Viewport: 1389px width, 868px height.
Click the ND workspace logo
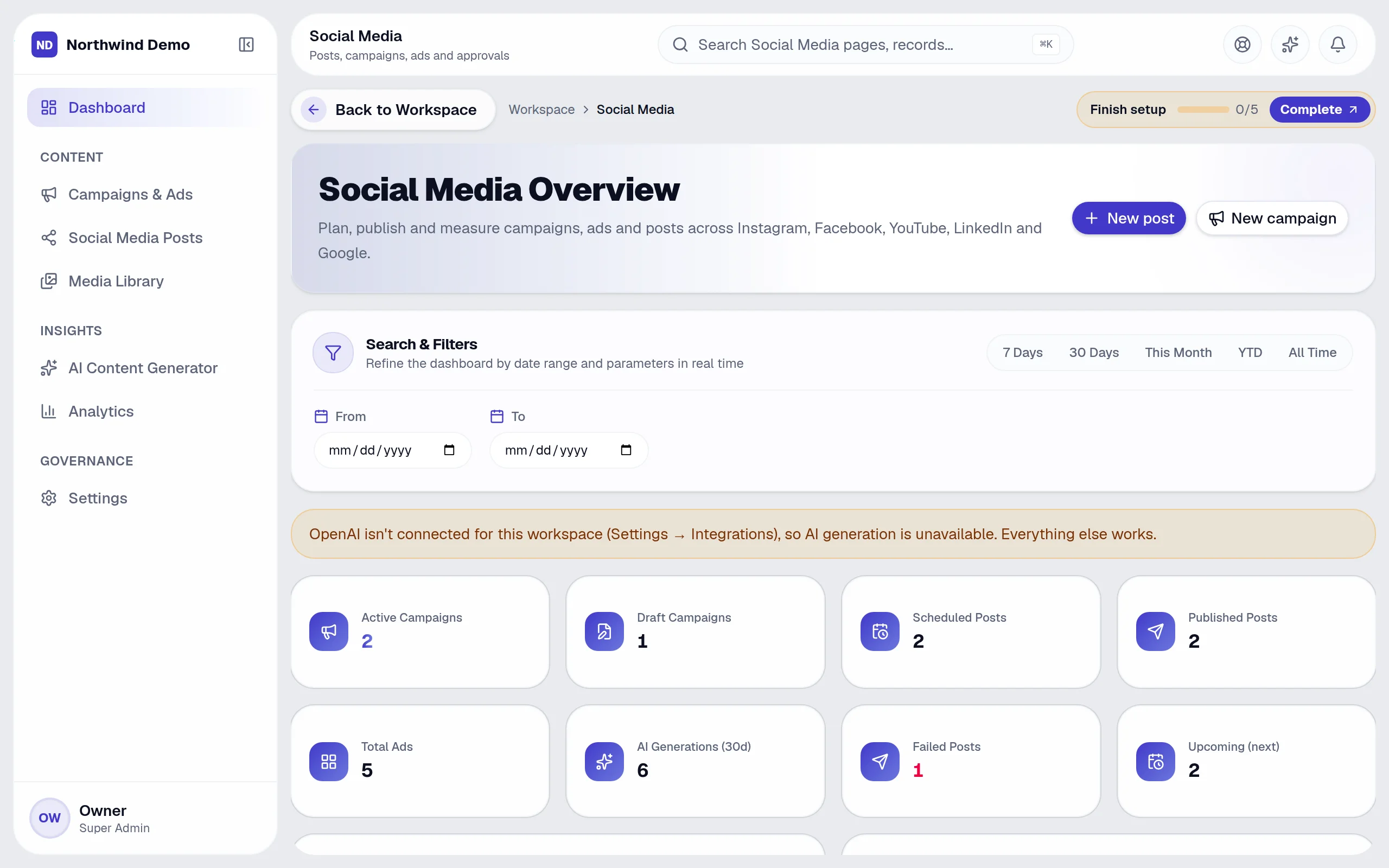tap(44, 44)
